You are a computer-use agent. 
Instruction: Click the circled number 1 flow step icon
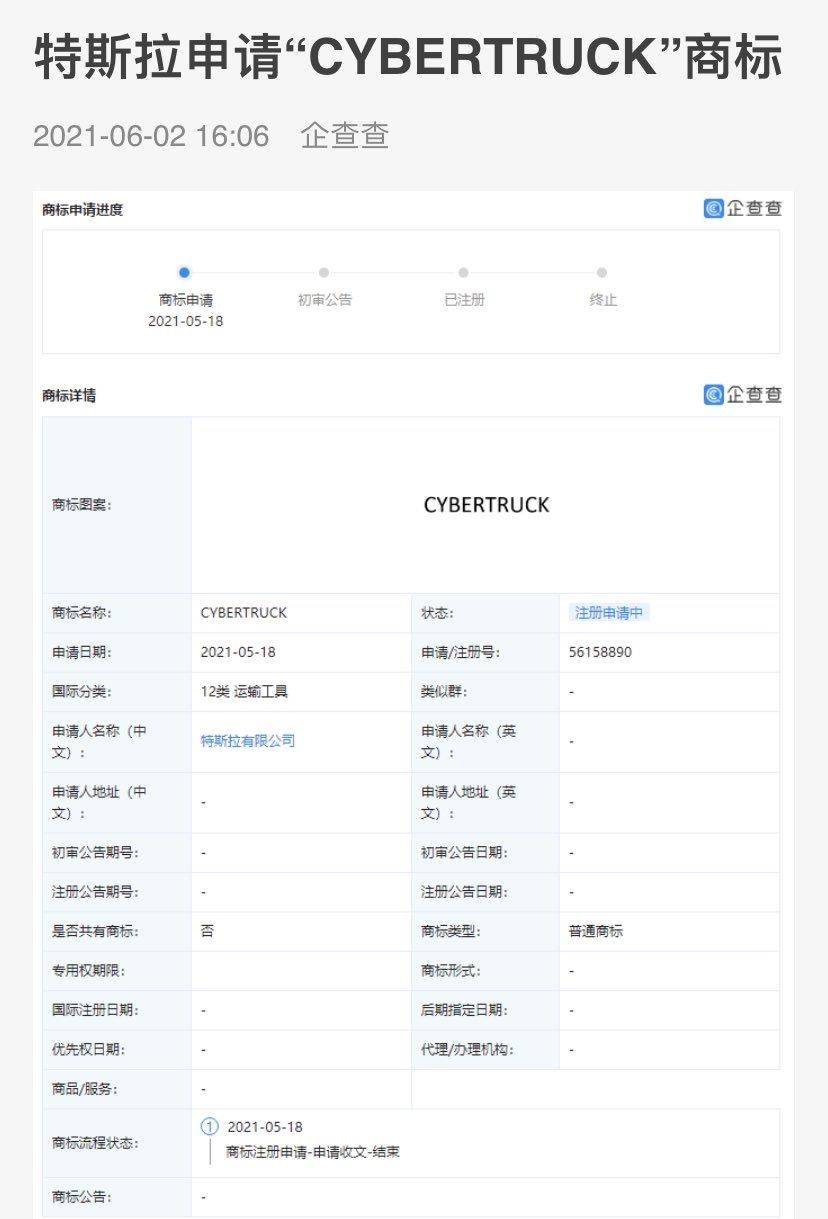[209, 1127]
